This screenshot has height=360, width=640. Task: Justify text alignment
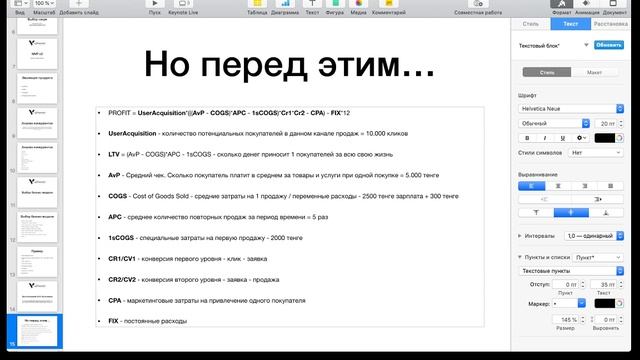pyautogui.click(x=611, y=186)
